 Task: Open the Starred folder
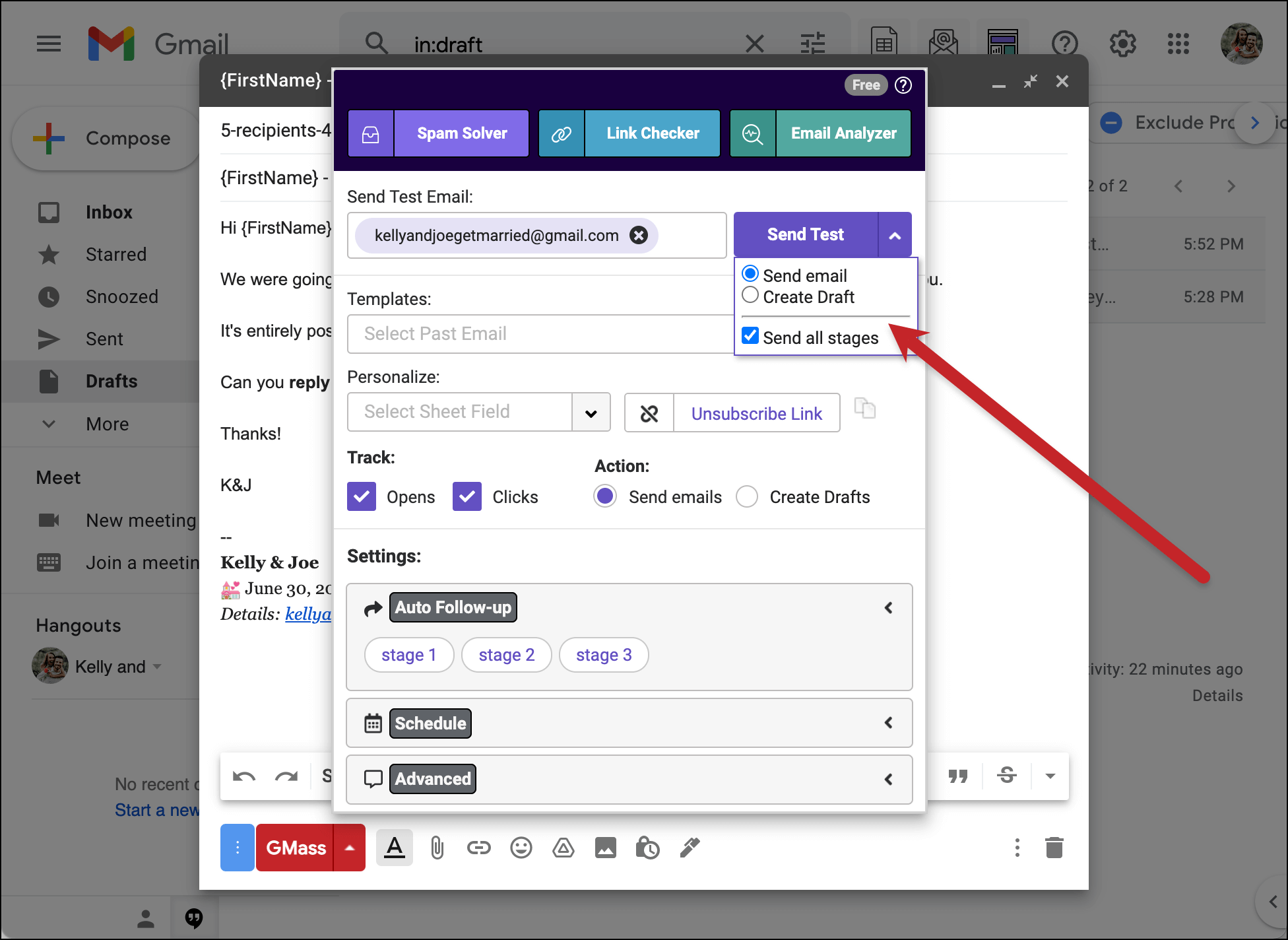116,255
